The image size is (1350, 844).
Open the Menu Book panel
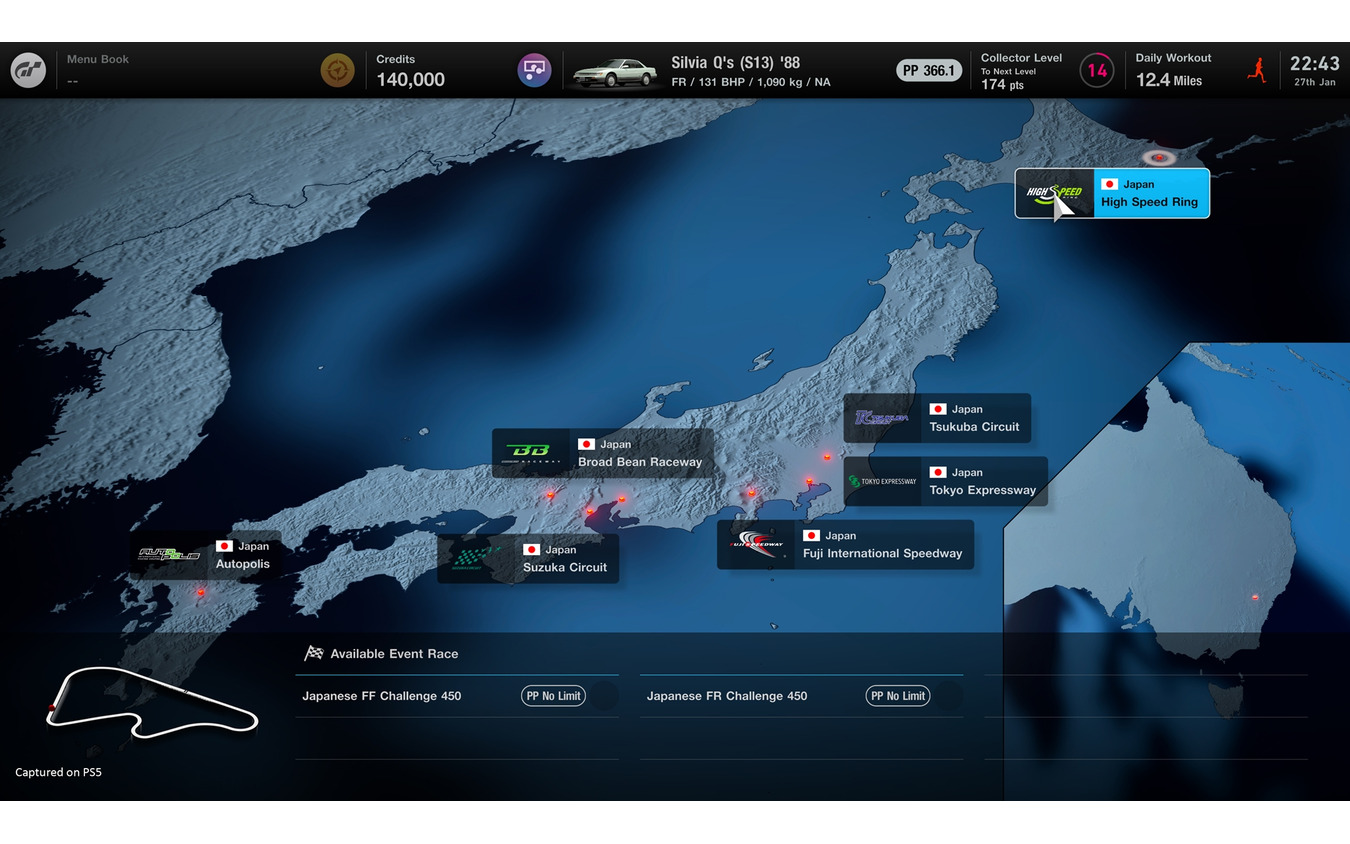pyautogui.click(x=98, y=70)
